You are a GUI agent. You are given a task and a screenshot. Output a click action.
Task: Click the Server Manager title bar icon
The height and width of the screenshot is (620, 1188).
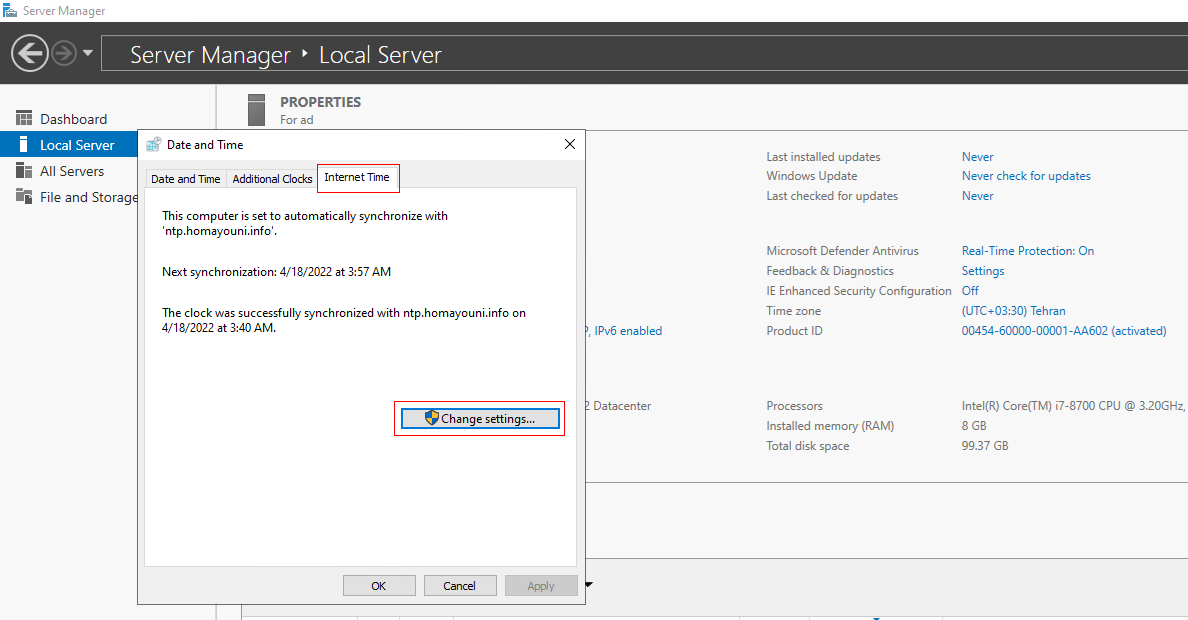(10, 11)
